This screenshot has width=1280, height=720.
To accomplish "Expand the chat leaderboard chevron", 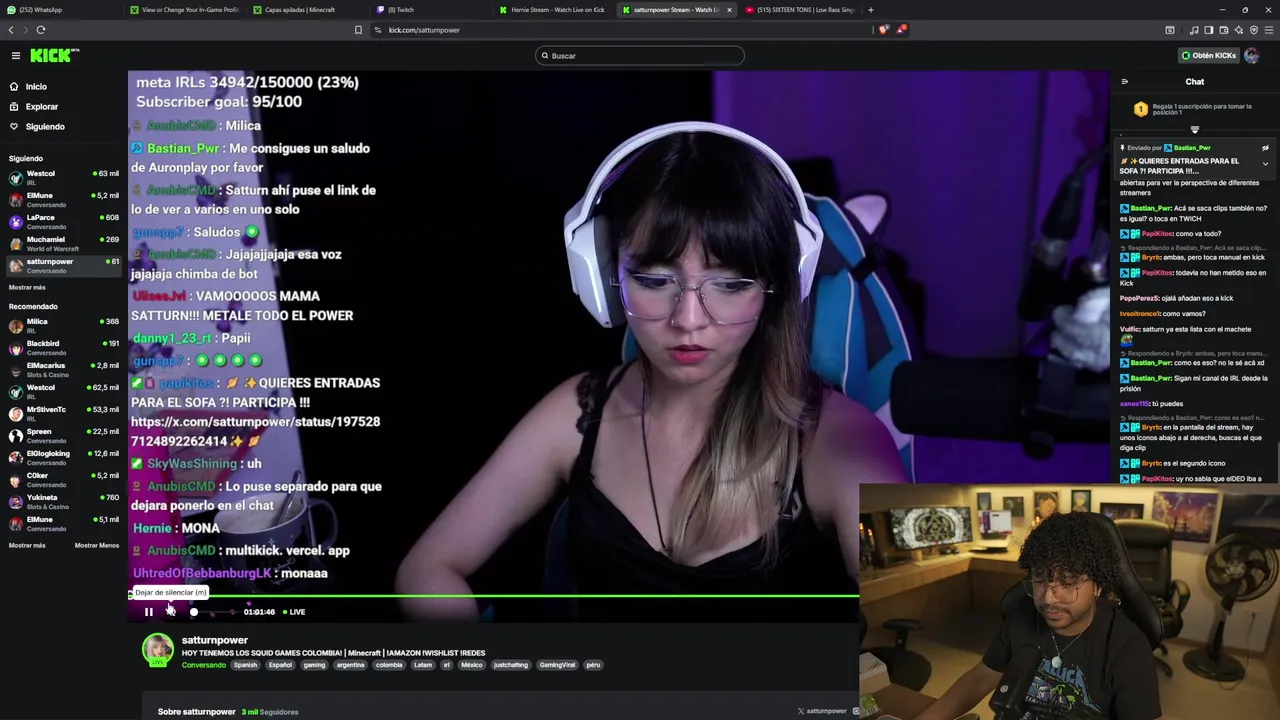I will tap(1194, 130).
